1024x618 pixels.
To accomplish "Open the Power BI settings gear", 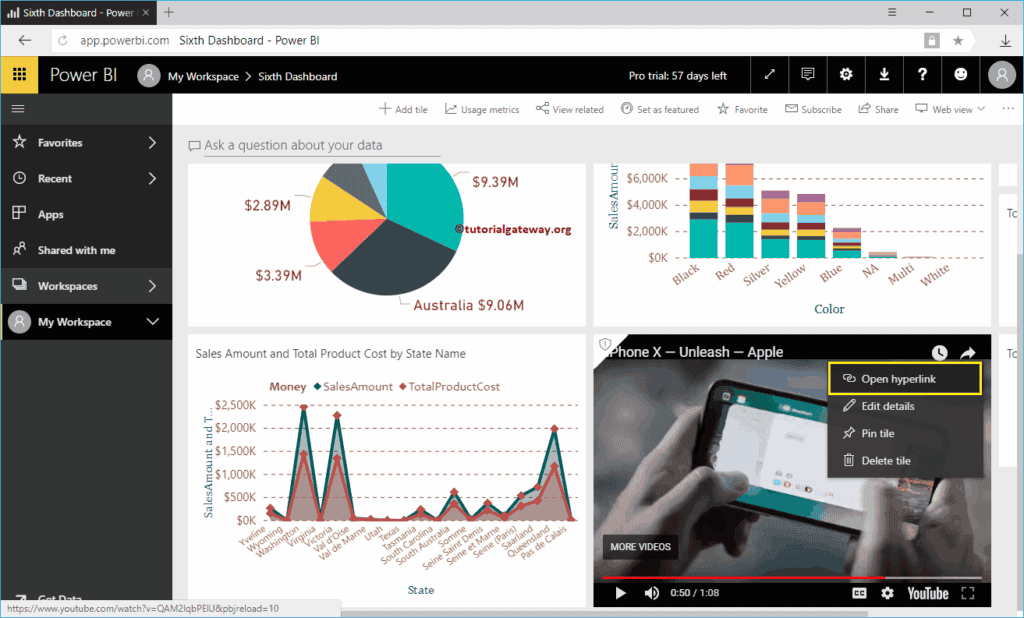I will coord(845,74).
